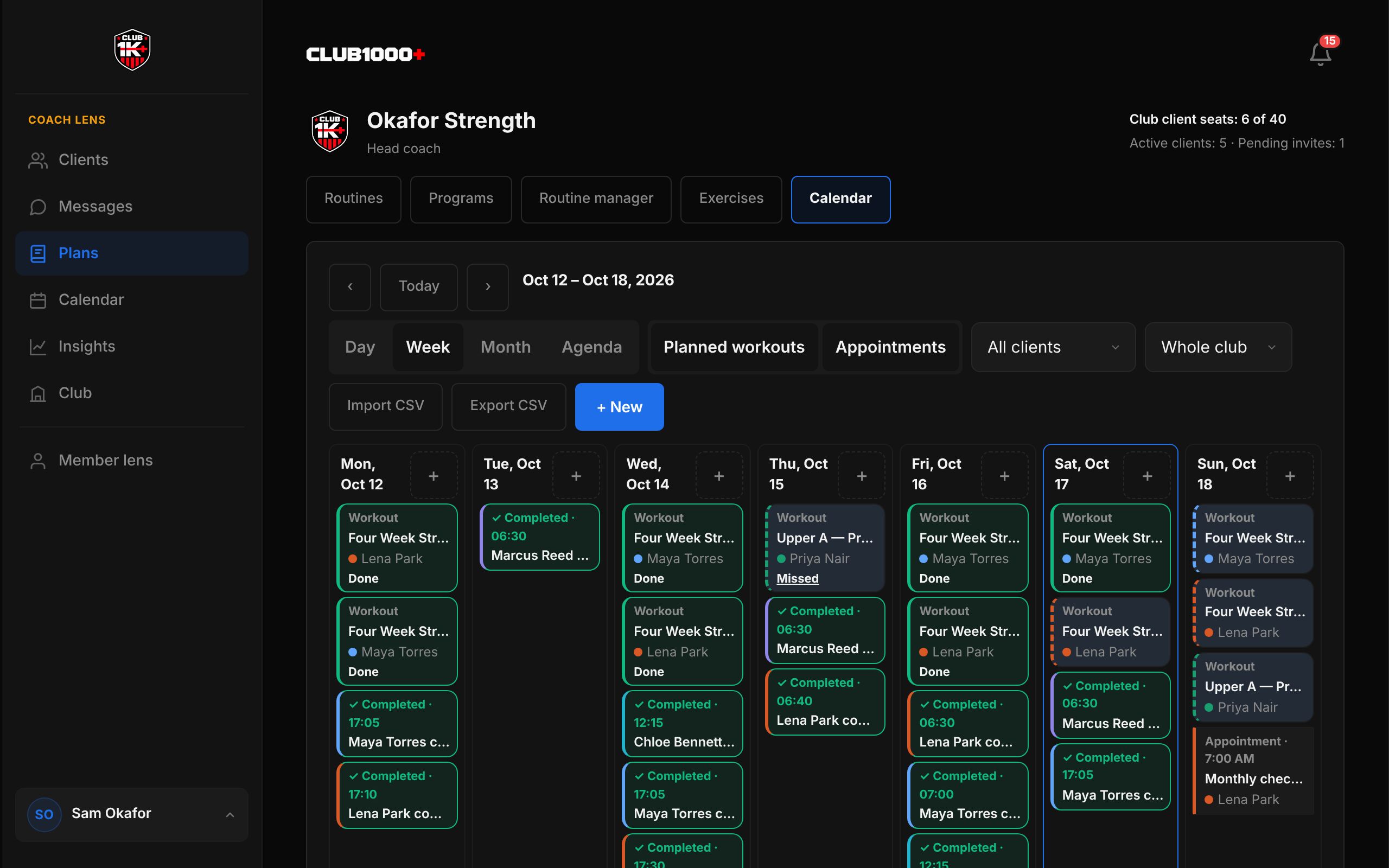Screen dimensions: 1389x868
Task: Click the Club 1K shield logo in sidebar
Action: pos(132,50)
